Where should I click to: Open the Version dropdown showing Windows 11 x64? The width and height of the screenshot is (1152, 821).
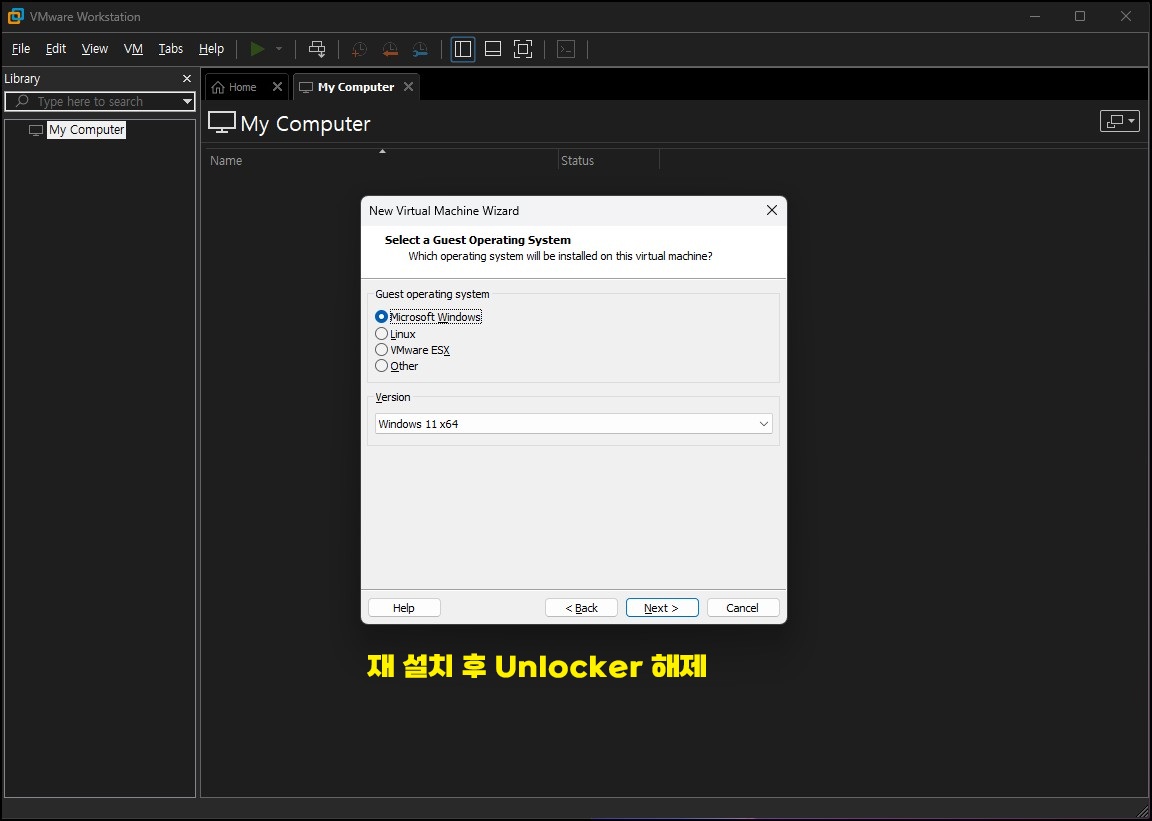(573, 424)
